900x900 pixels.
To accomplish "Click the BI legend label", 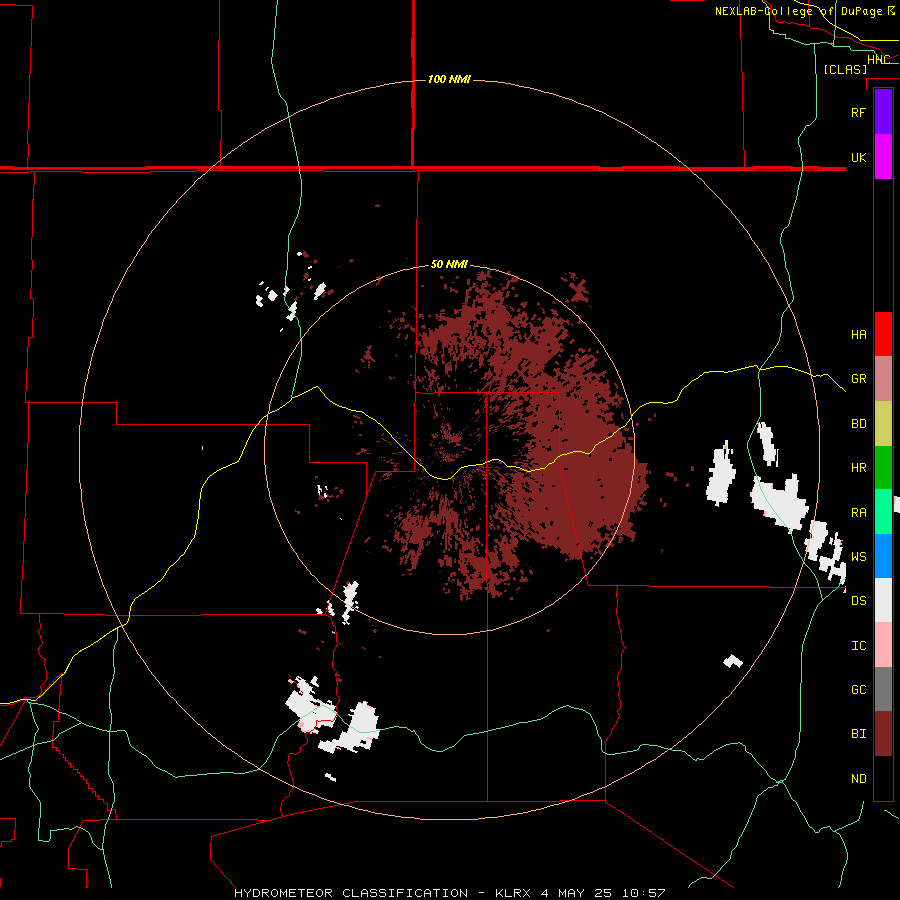I will [x=858, y=734].
